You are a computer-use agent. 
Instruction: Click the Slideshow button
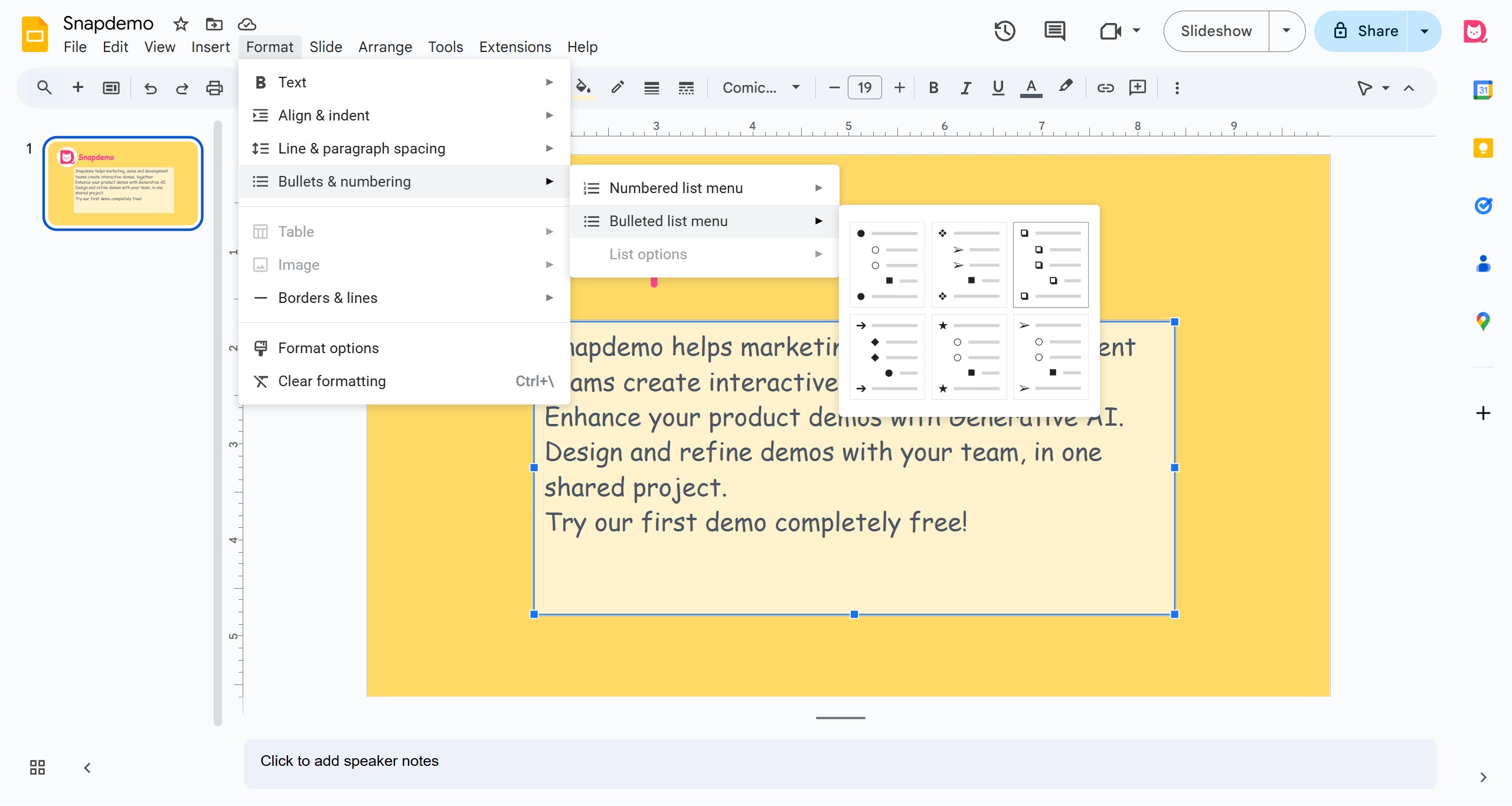click(x=1216, y=31)
